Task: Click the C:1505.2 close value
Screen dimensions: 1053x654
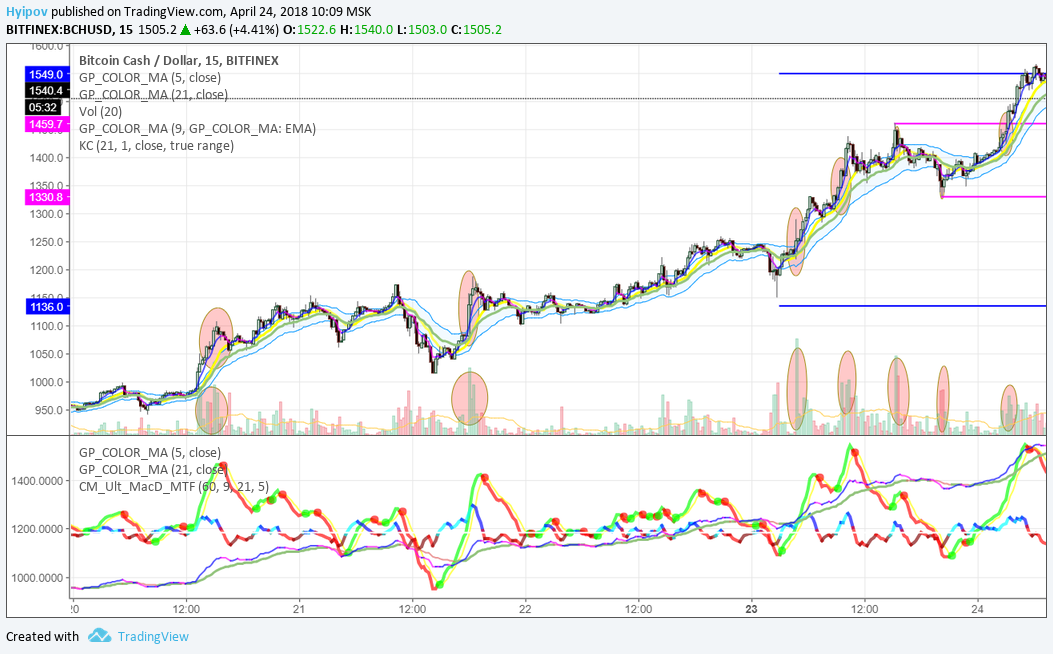Action: click(x=476, y=30)
